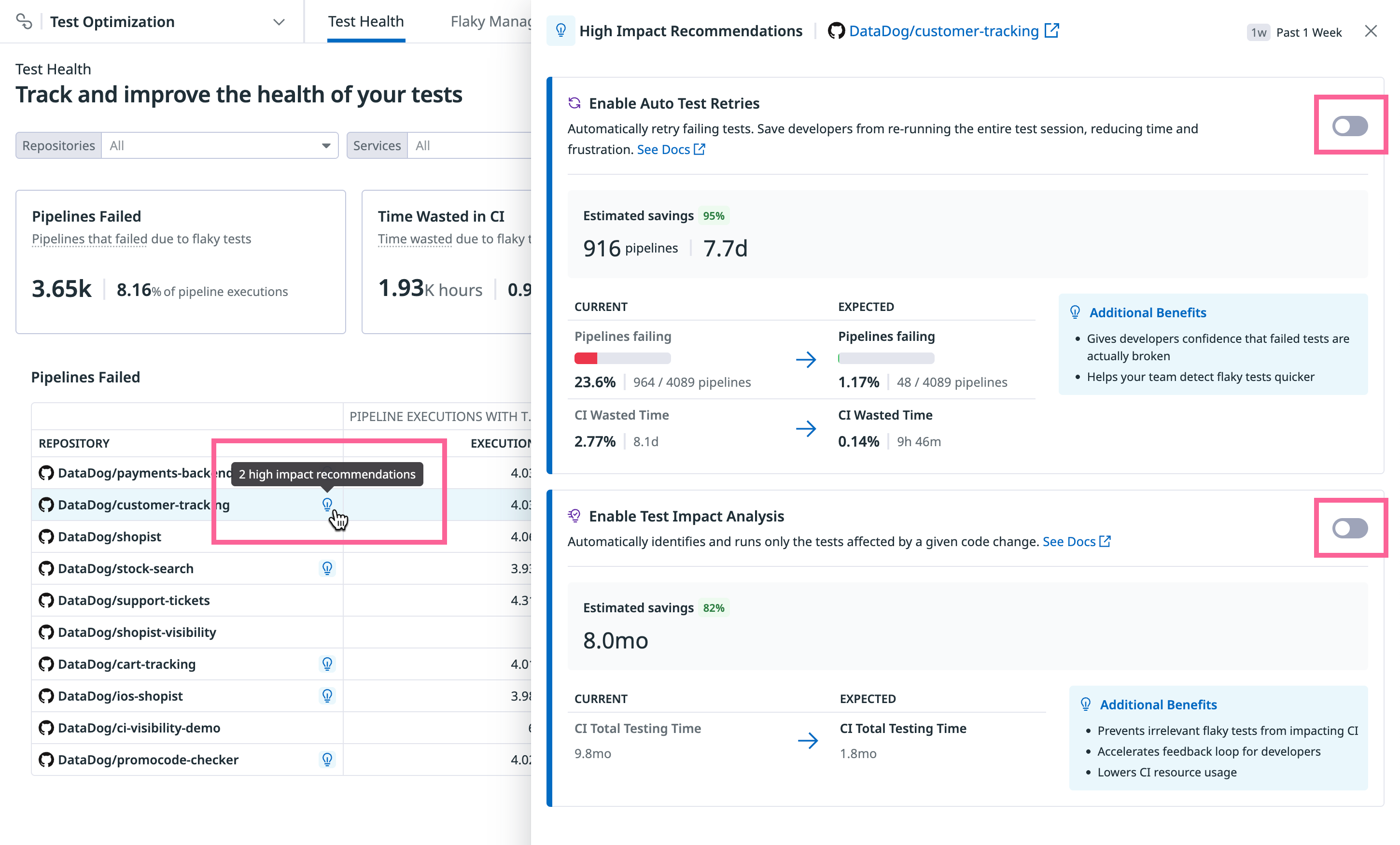This screenshot has width=1400, height=845.
Task: Switch to the Test Health tab
Action: tap(366, 22)
